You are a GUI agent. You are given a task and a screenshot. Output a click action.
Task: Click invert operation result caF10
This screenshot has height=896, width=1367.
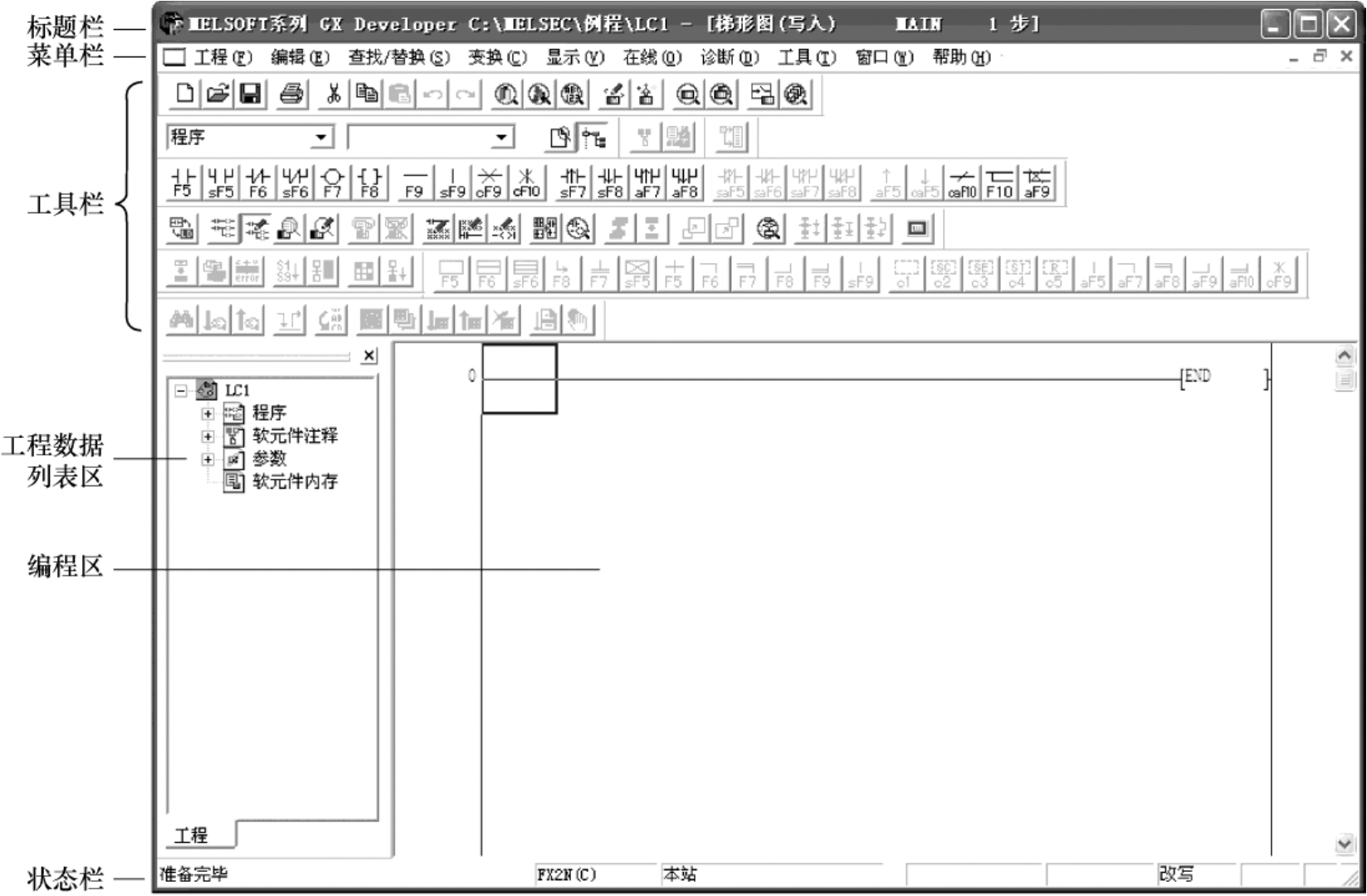click(962, 183)
